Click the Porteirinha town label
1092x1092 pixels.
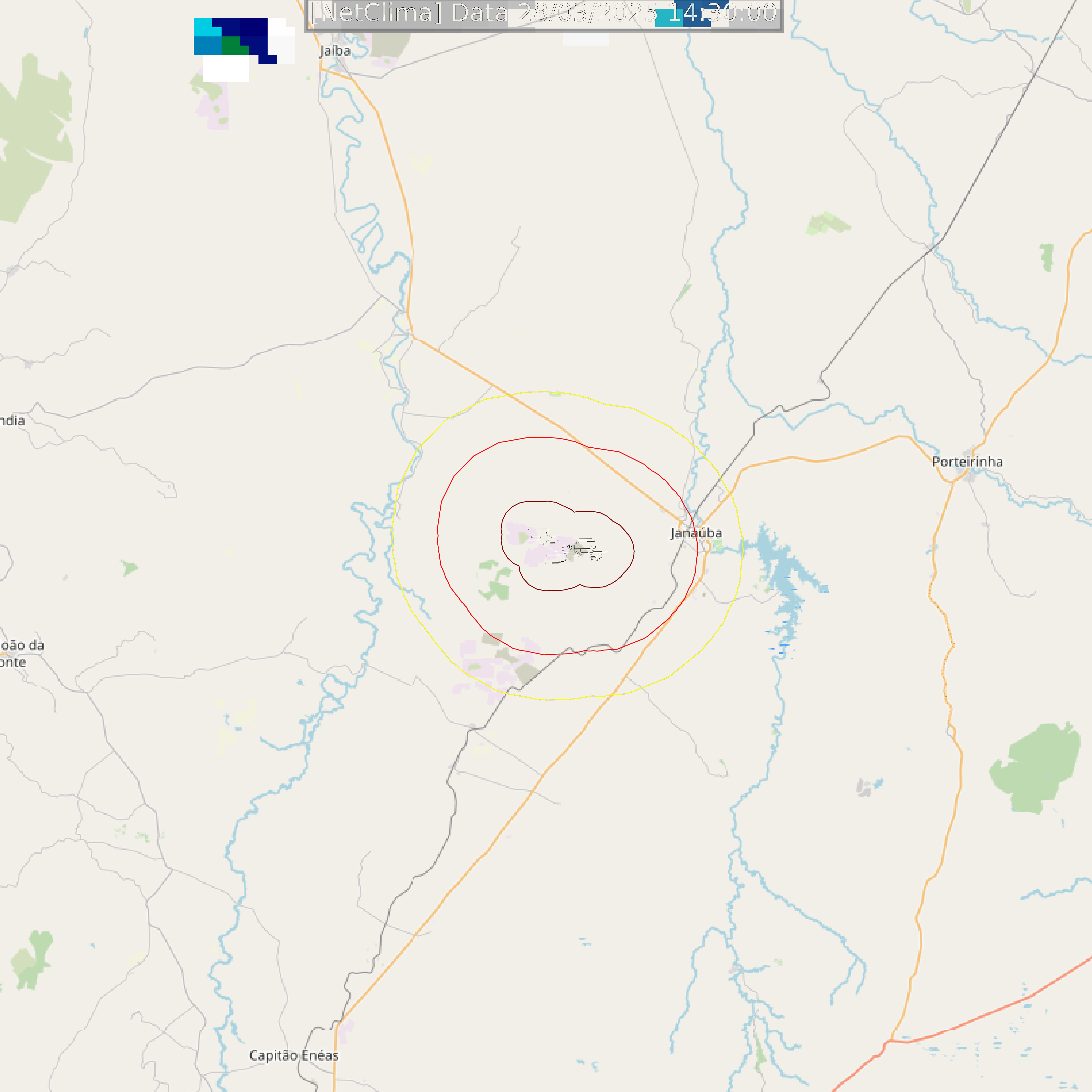[967, 462]
